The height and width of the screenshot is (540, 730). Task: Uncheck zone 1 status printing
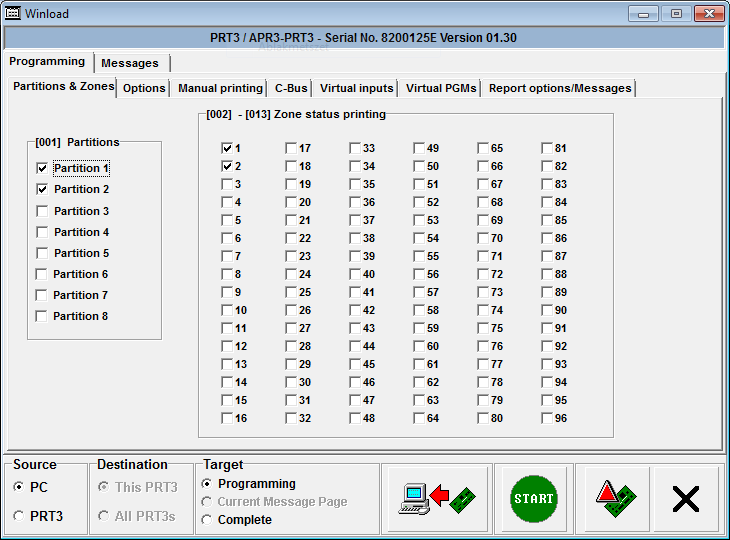point(227,148)
